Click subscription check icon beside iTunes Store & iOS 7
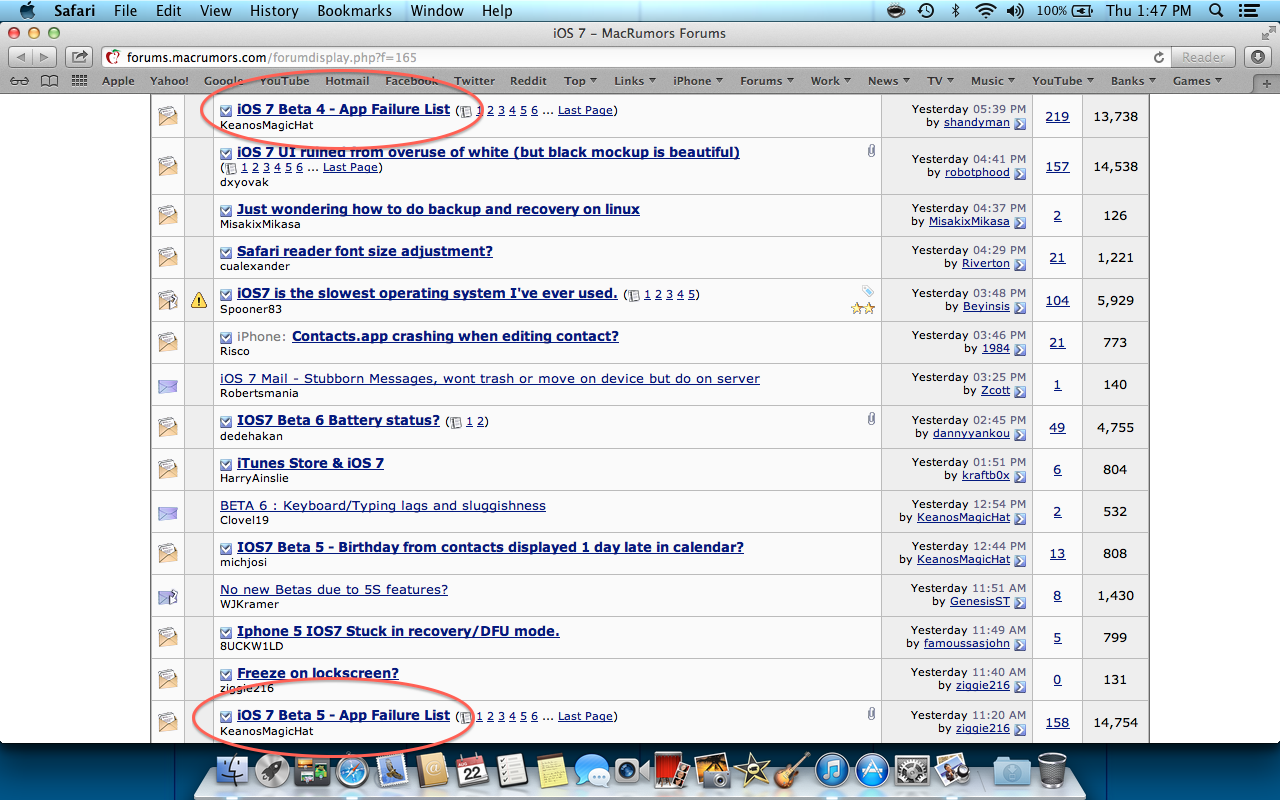This screenshot has height=800, width=1280. (x=226, y=464)
